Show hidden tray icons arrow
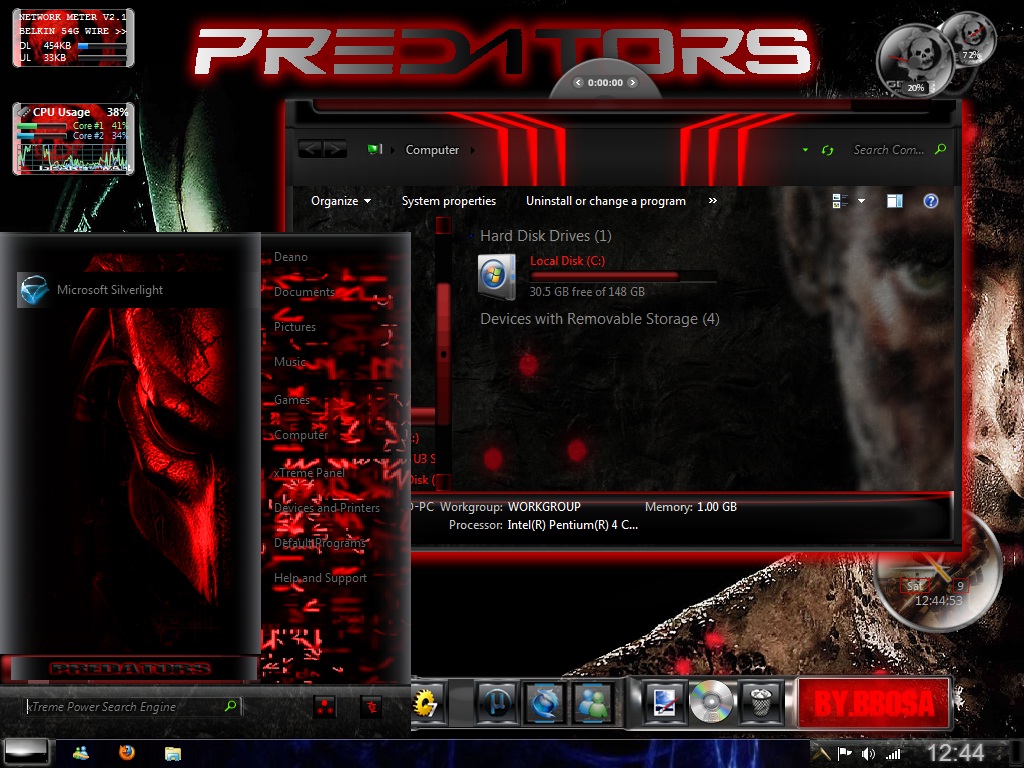Viewport: 1024px width, 768px height. tap(822, 754)
